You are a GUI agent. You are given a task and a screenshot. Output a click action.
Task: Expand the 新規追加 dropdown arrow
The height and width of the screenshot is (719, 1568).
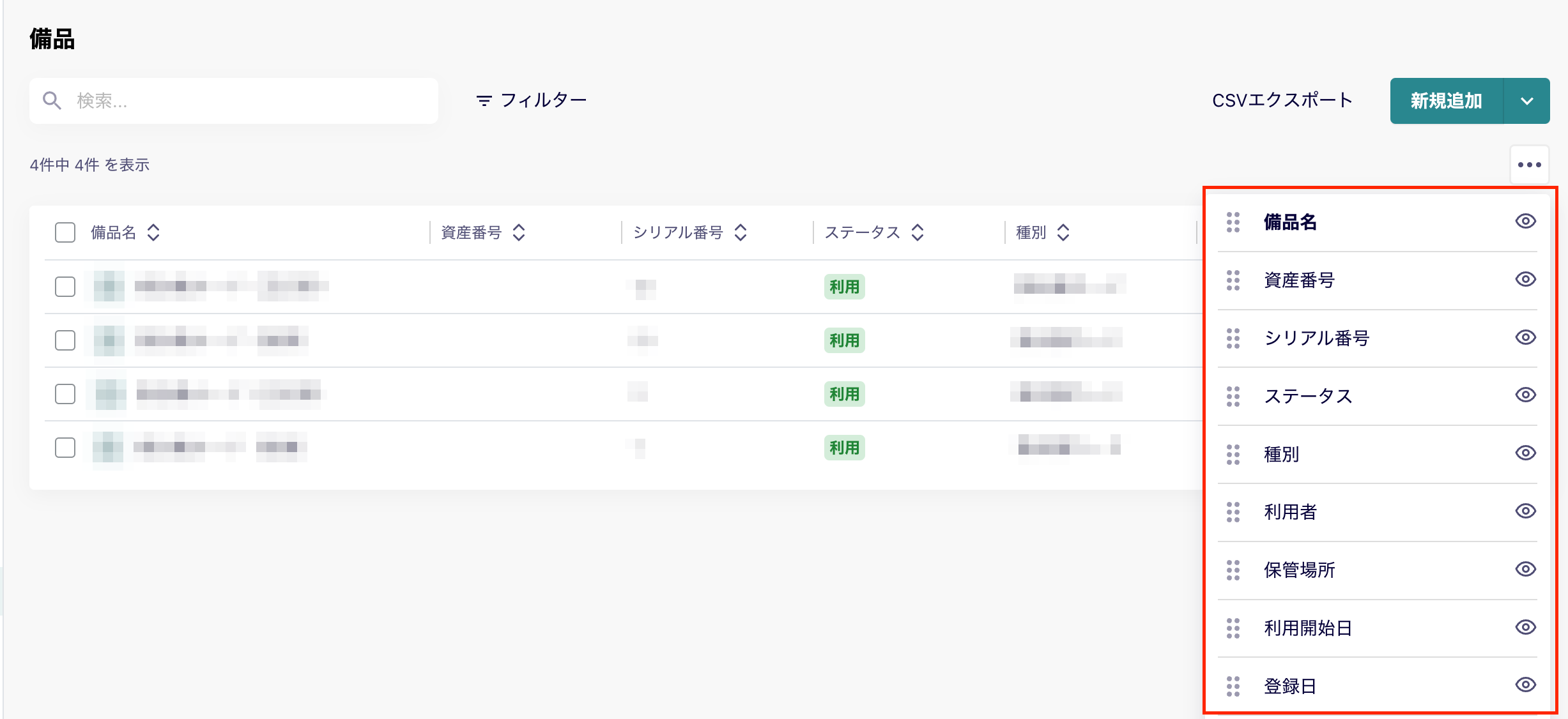coord(1527,101)
